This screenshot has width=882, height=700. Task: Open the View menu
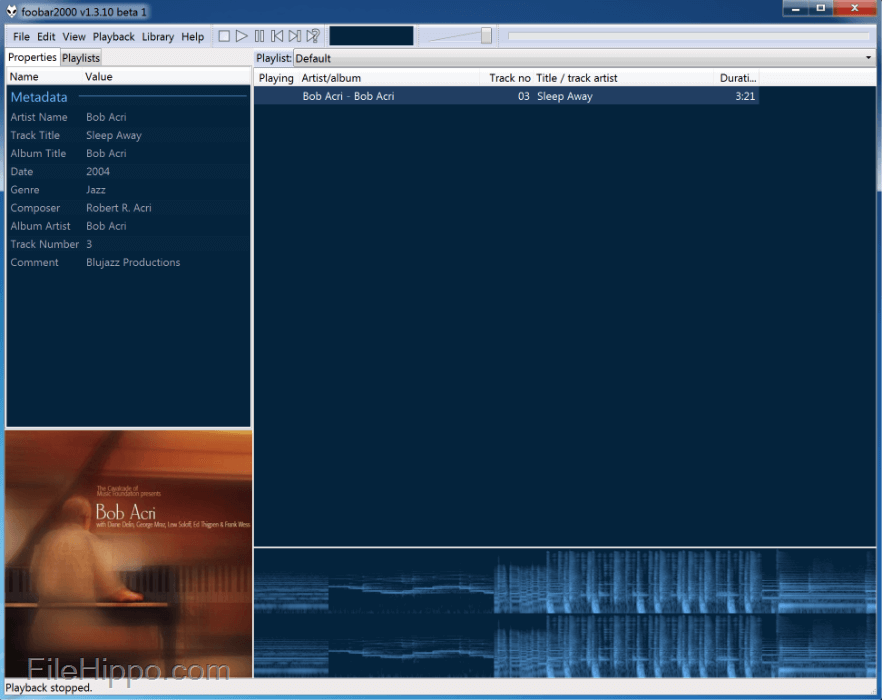pyautogui.click(x=74, y=37)
